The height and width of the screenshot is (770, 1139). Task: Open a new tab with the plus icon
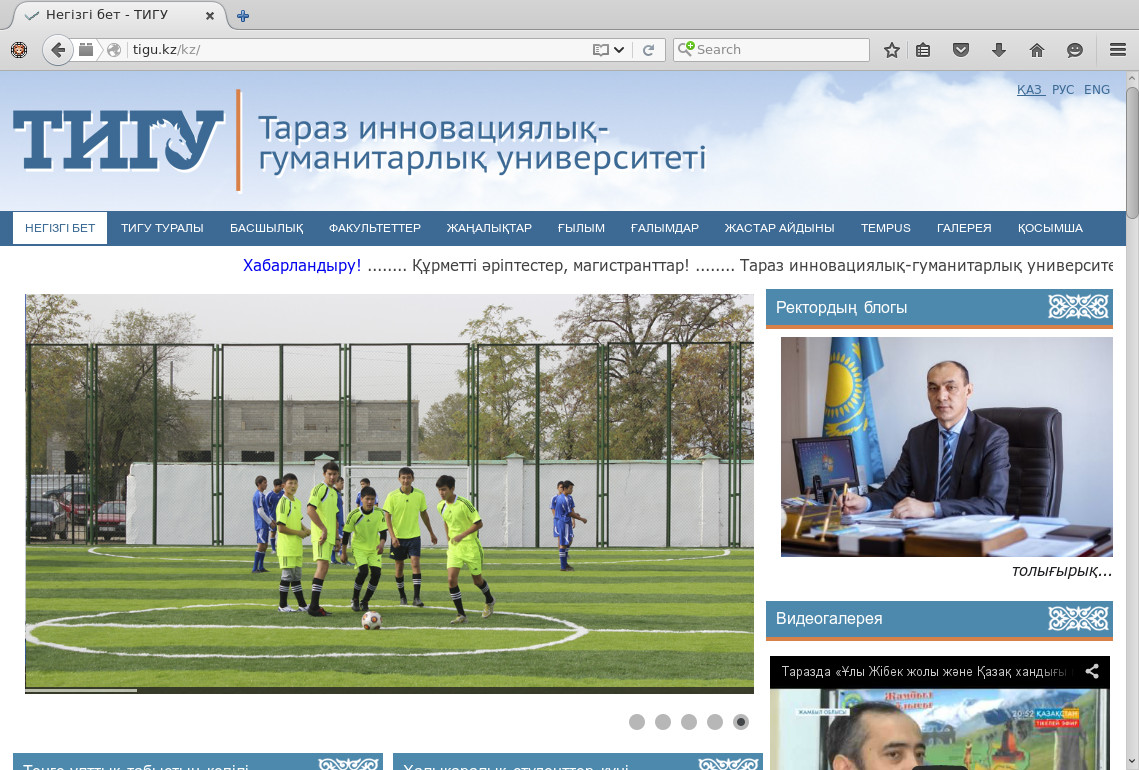click(243, 15)
